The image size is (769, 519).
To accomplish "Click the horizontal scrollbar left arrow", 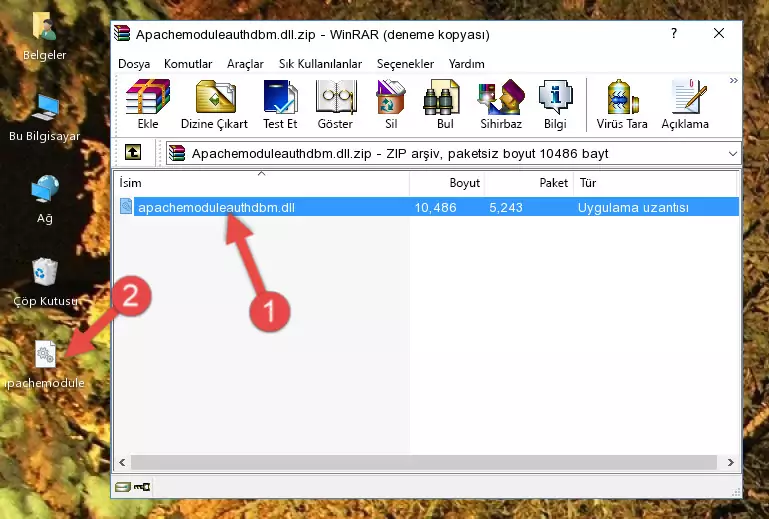I will click(x=122, y=462).
